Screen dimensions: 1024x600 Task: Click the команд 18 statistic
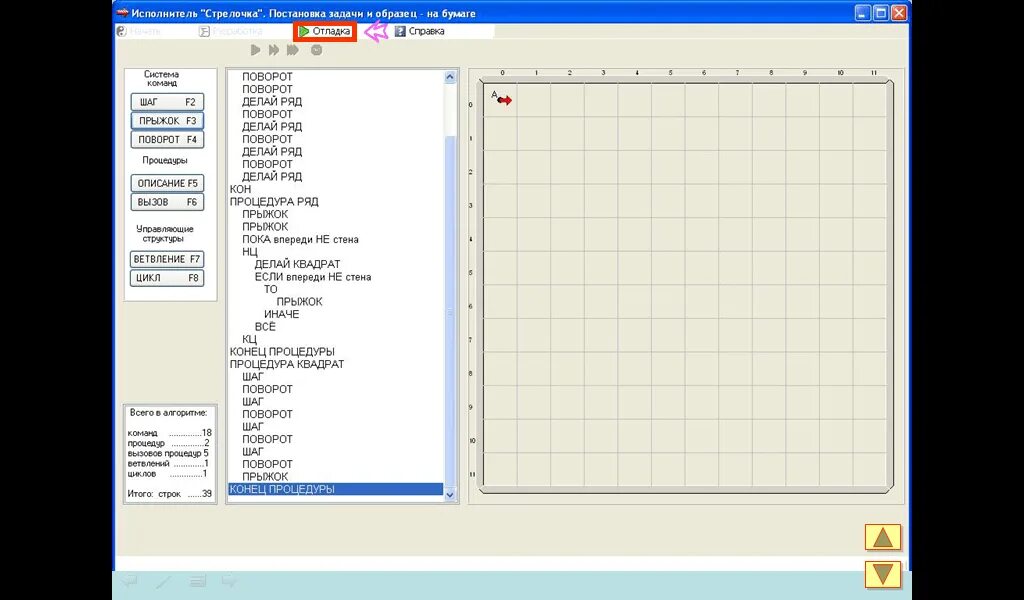[169, 433]
